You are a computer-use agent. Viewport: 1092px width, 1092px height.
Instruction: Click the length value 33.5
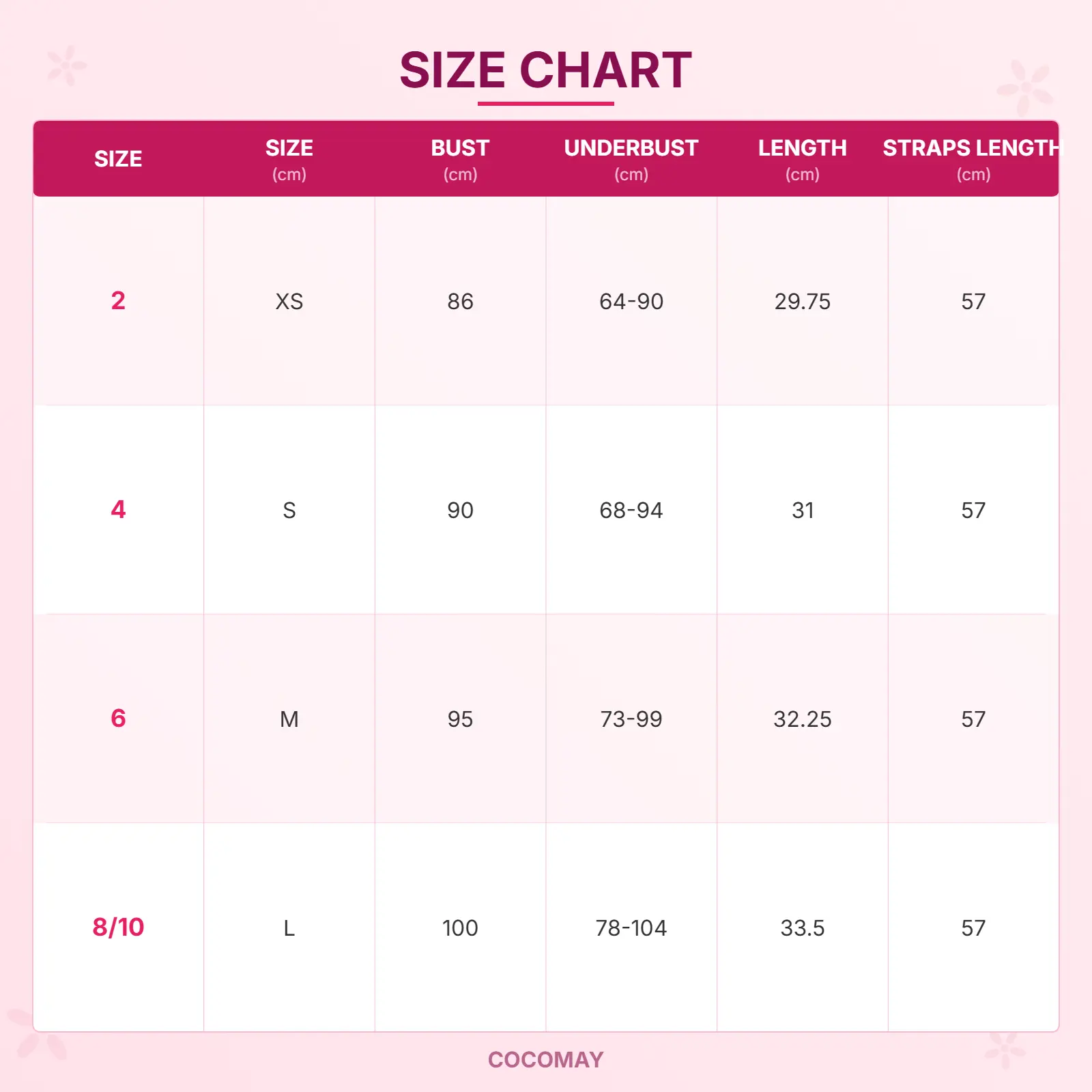[802, 928]
